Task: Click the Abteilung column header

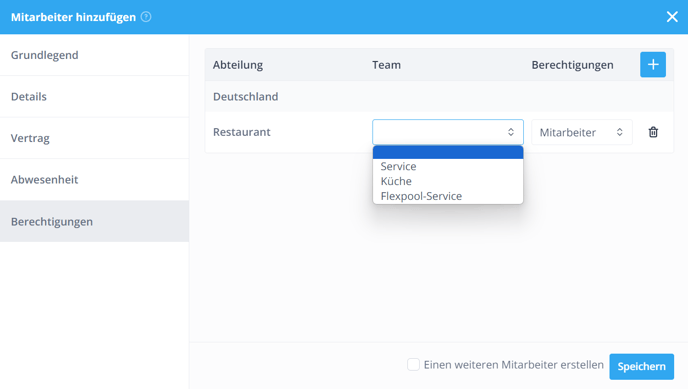Action: click(238, 65)
